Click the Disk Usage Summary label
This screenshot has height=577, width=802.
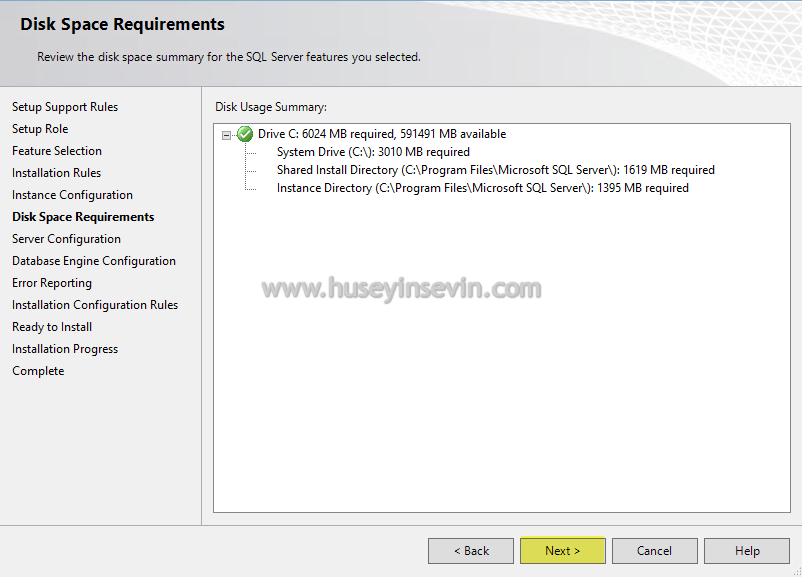(x=271, y=107)
